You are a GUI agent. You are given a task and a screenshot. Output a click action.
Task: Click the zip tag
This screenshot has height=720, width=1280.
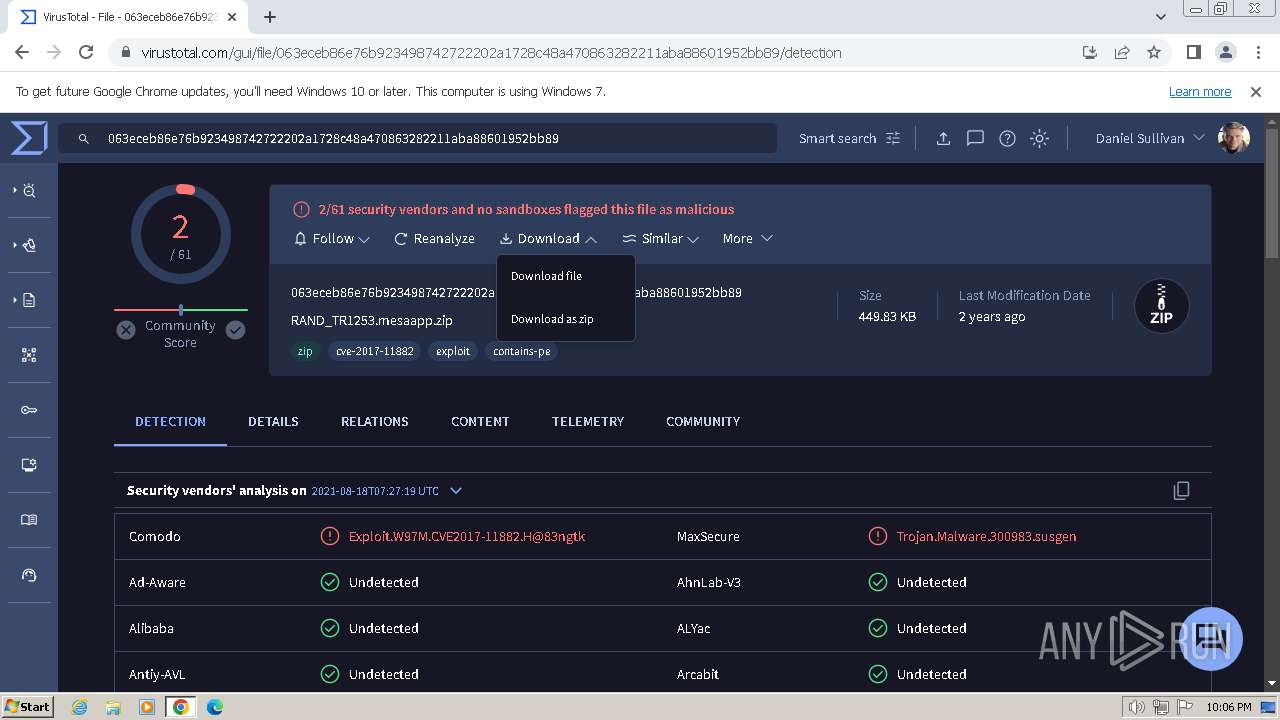pyautogui.click(x=305, y=351)
